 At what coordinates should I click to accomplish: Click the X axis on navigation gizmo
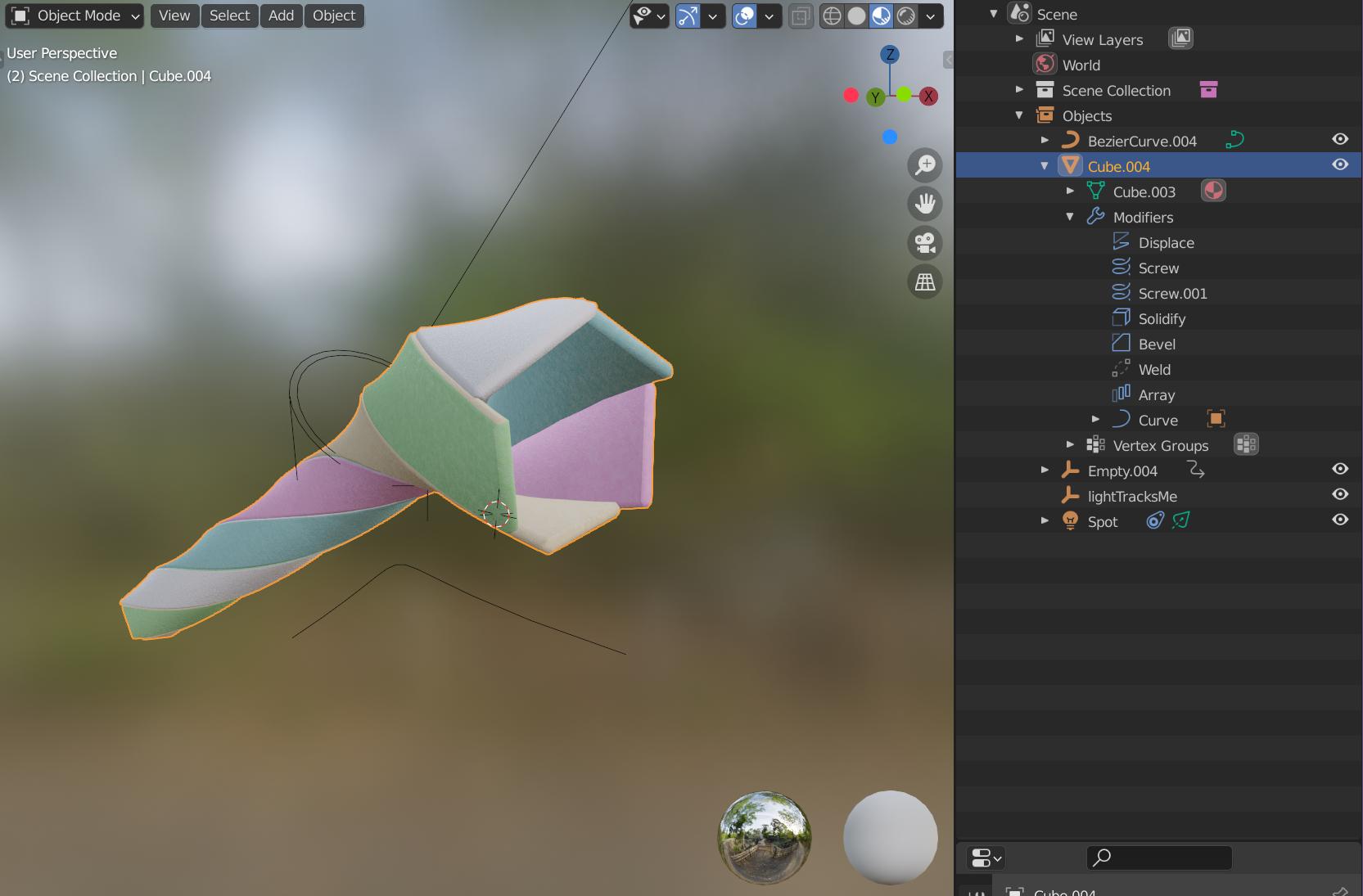tap(928, 97)
